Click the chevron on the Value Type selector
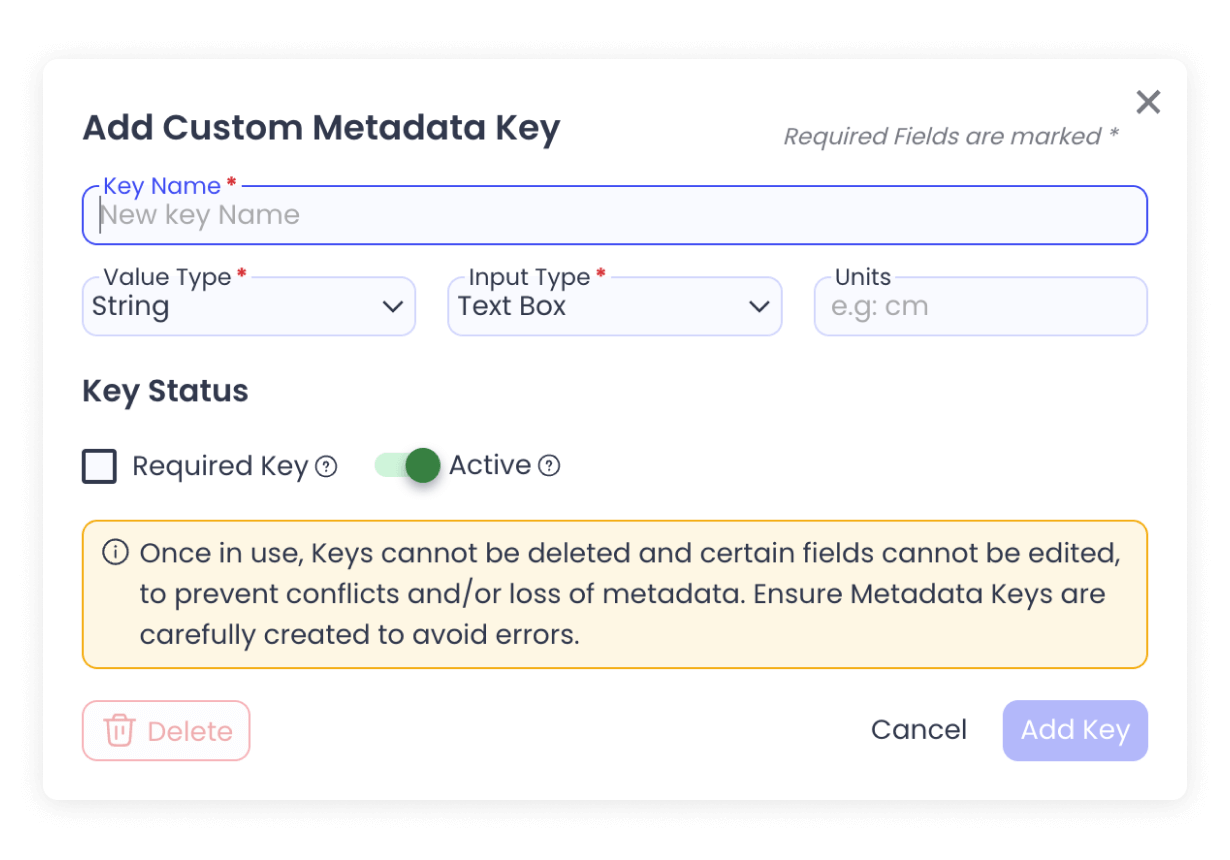Screen dimensions: 1230x860 pyautogui.click(x=392, y=308)
